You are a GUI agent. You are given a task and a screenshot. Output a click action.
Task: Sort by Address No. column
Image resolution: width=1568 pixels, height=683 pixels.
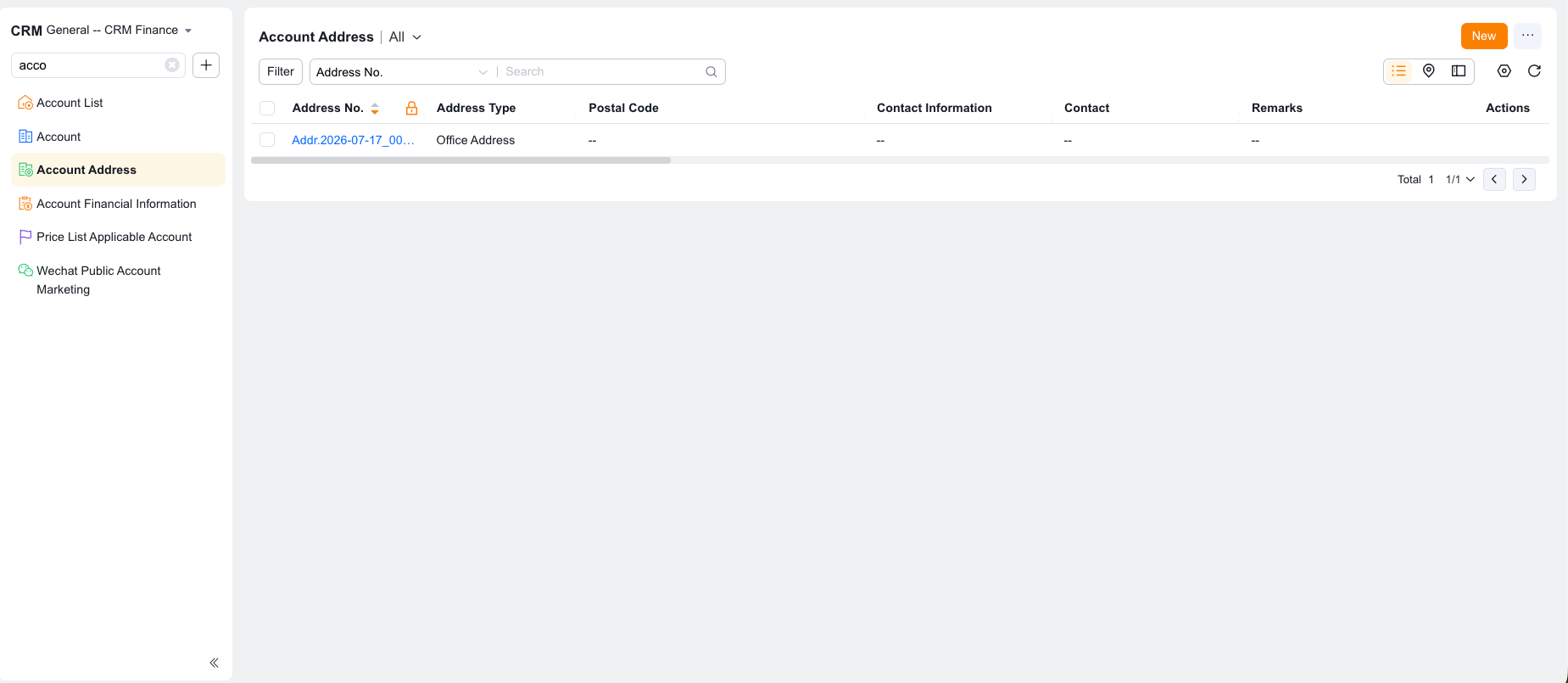click(375, 109)
